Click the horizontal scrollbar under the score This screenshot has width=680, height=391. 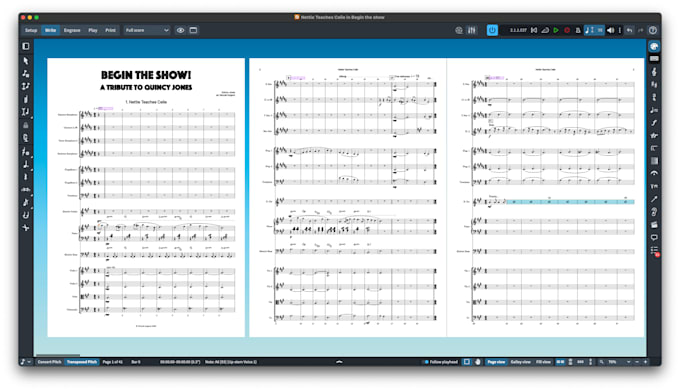pyautogui.click(x=58, y=355)
